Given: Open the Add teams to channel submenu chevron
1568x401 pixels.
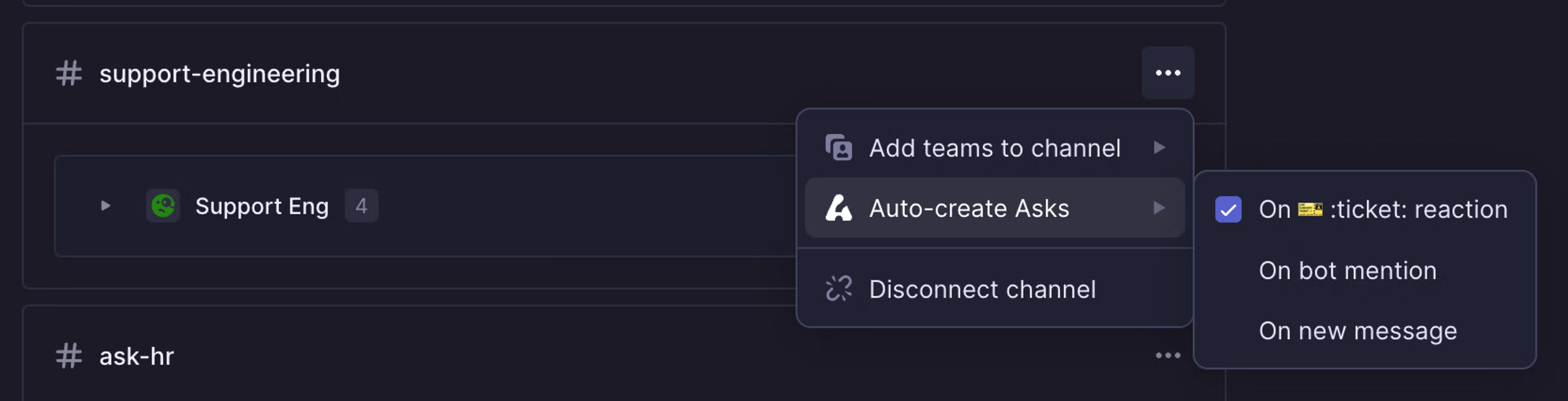Looking at the screenshot, I should (x=1160, y=147).
